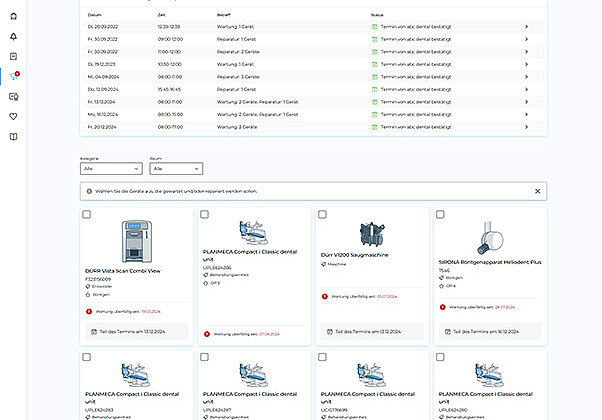Tick the Dürr V1200 Saugmaschine checkbox

click(322, 214)
